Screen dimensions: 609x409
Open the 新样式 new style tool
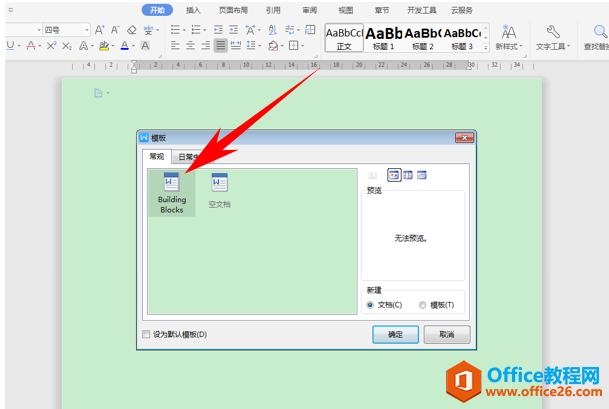509,37
